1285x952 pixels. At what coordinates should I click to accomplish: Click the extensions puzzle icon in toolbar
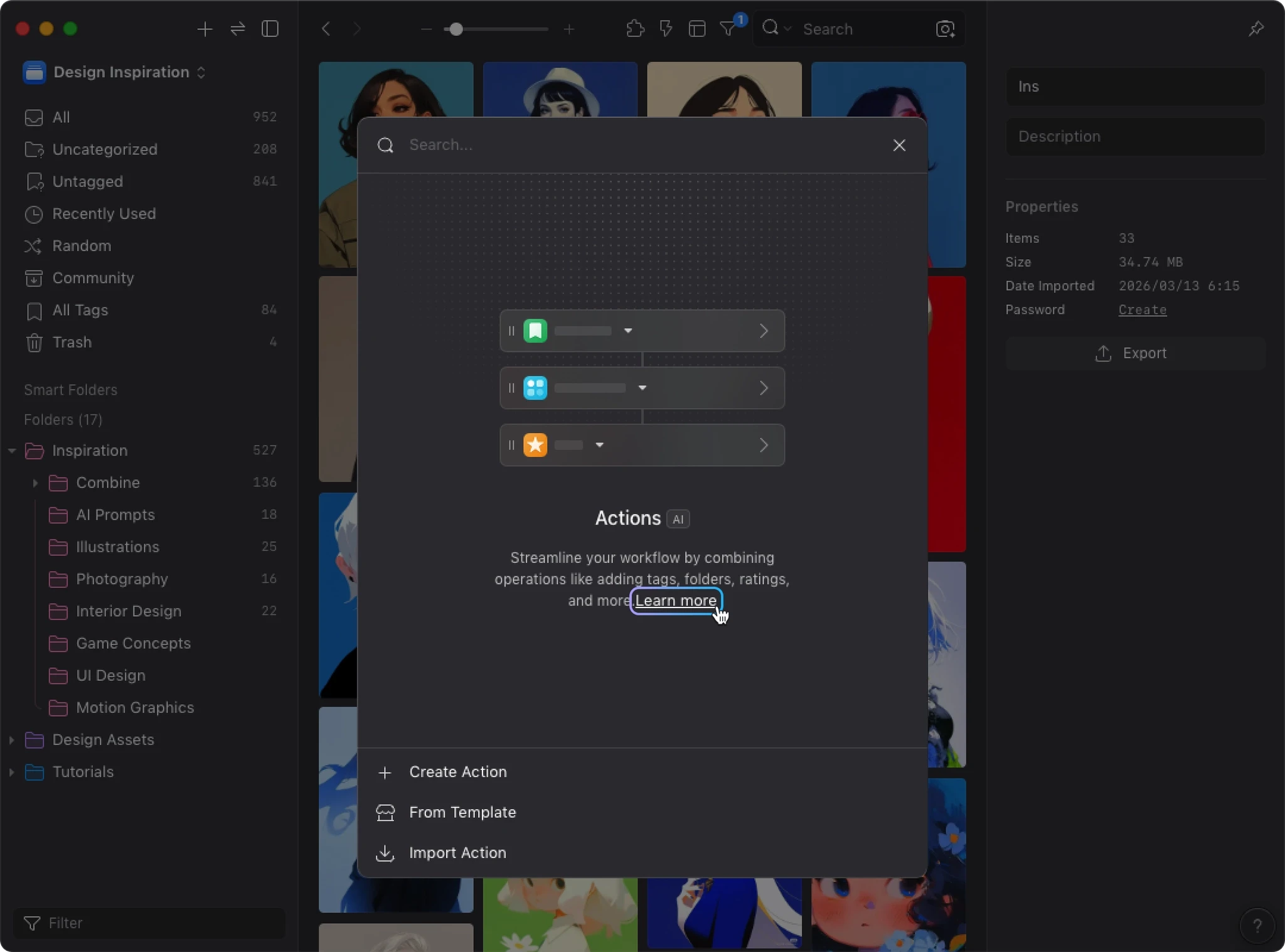[635, 29]
